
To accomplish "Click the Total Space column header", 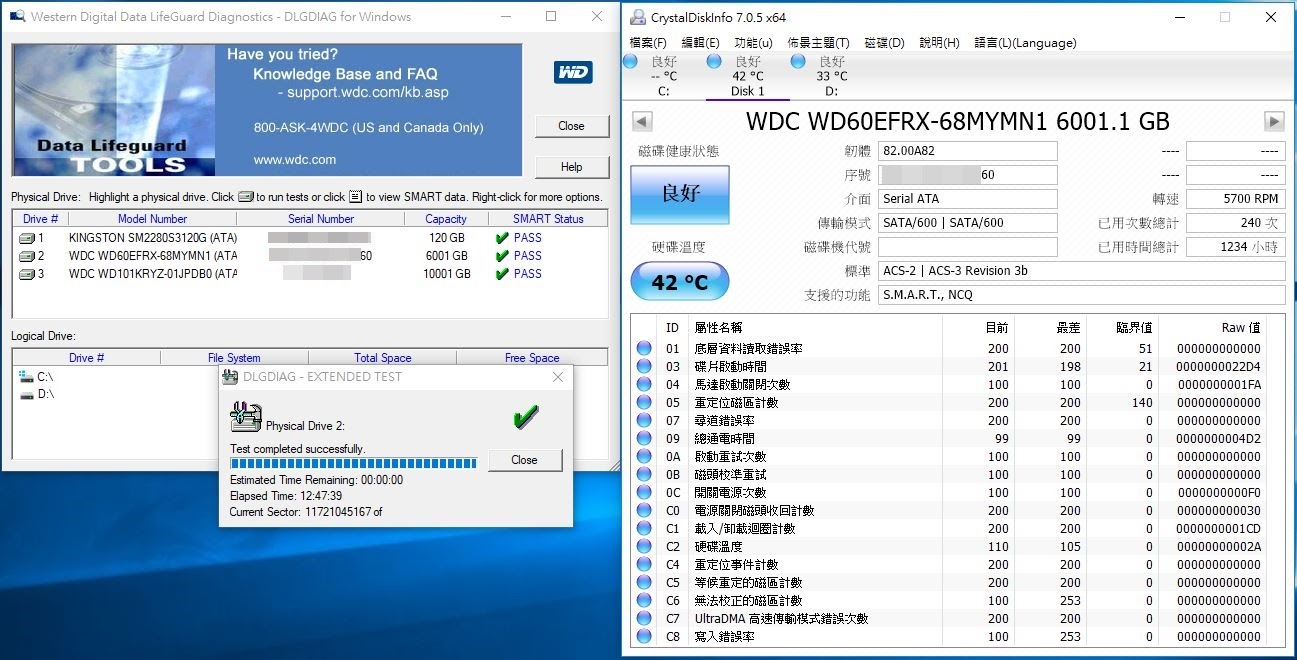I will 382,357.
